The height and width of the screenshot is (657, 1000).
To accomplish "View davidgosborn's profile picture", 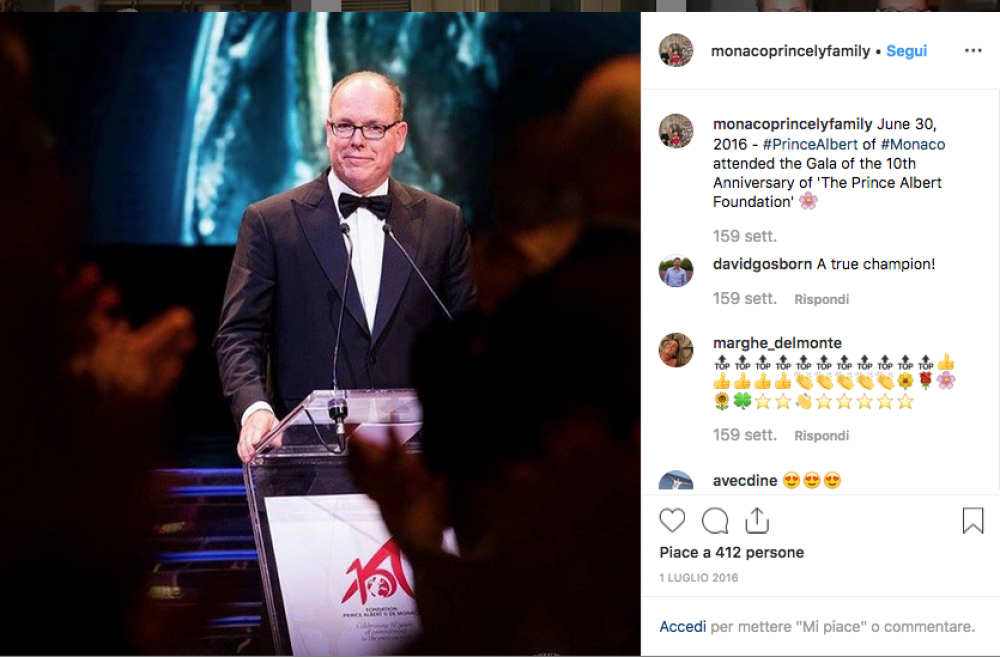I will (675, 270).
